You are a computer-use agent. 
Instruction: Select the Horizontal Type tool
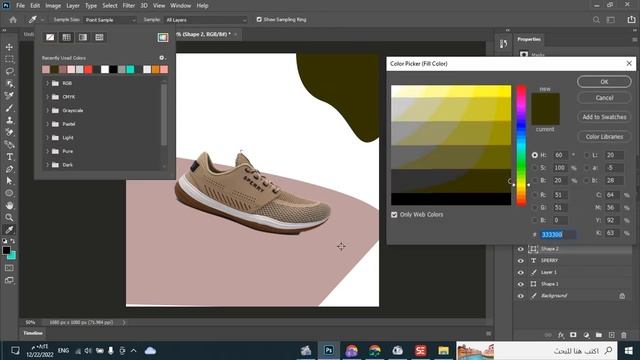coord(9,157)
